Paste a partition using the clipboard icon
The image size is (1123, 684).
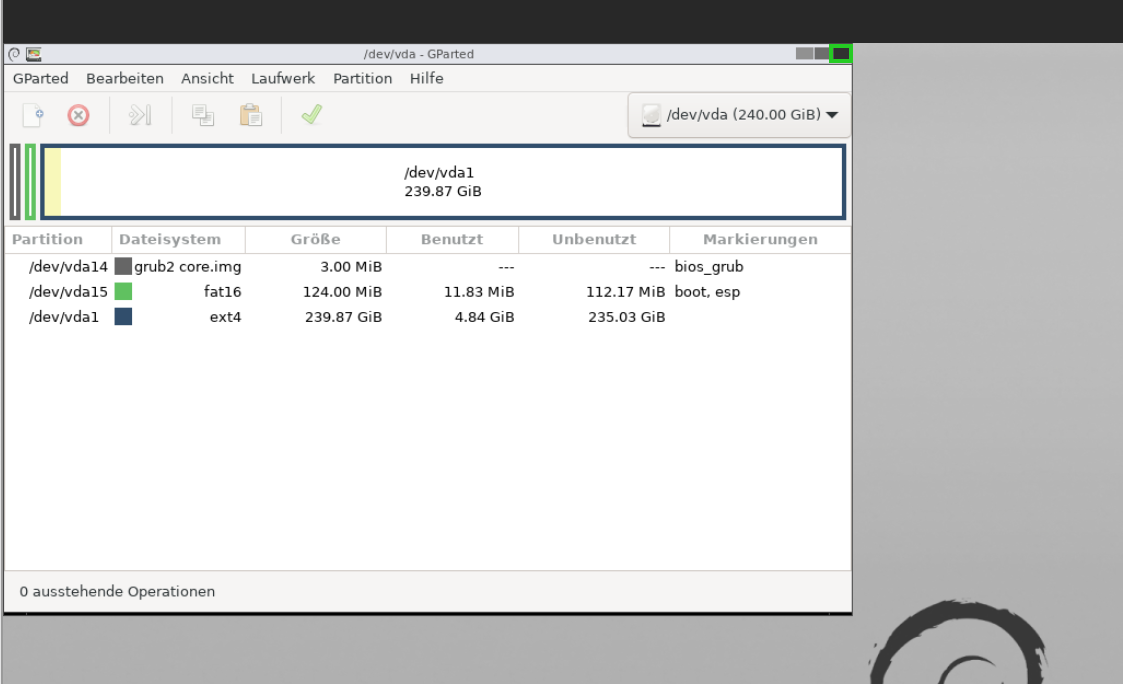click(251, 114)
